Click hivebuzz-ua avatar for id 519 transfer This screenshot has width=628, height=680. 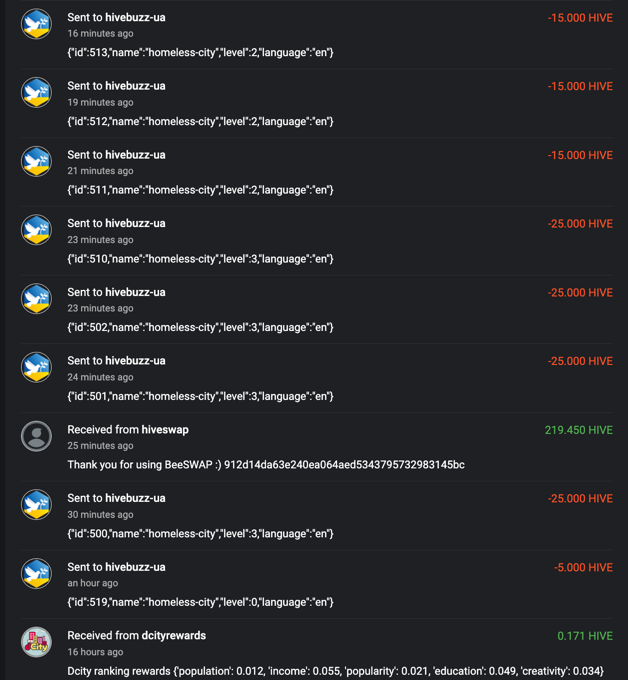(36, 574)
